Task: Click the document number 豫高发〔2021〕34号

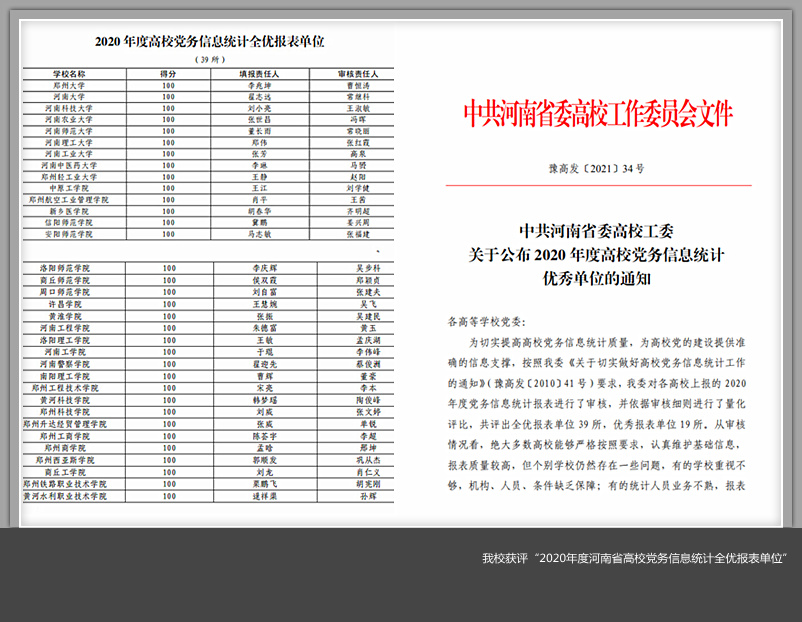Action: [598, 170]
